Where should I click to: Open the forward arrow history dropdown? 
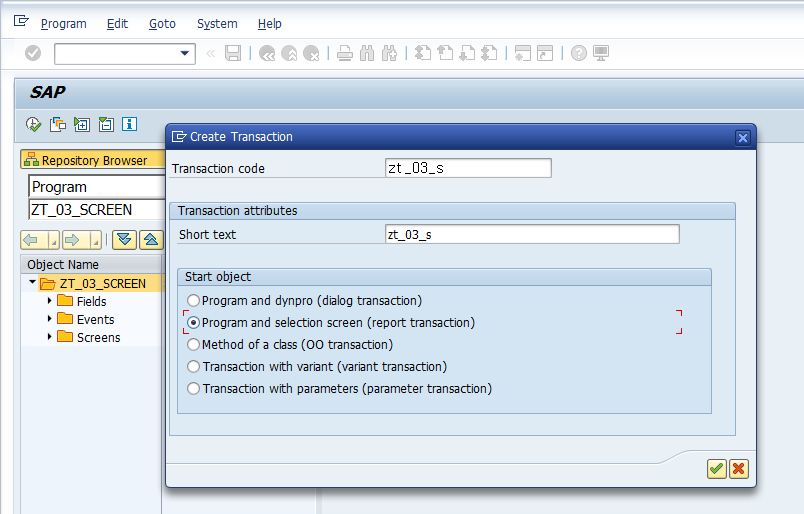[95, 240]
